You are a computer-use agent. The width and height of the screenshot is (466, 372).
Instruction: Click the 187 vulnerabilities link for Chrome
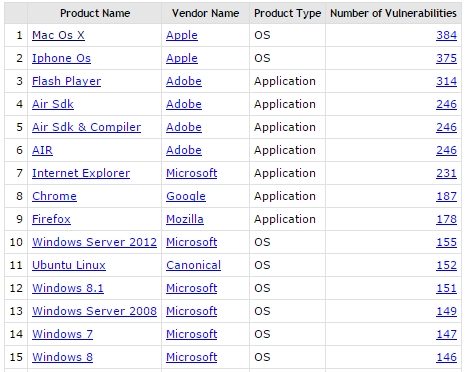click(x=446, y=196)
